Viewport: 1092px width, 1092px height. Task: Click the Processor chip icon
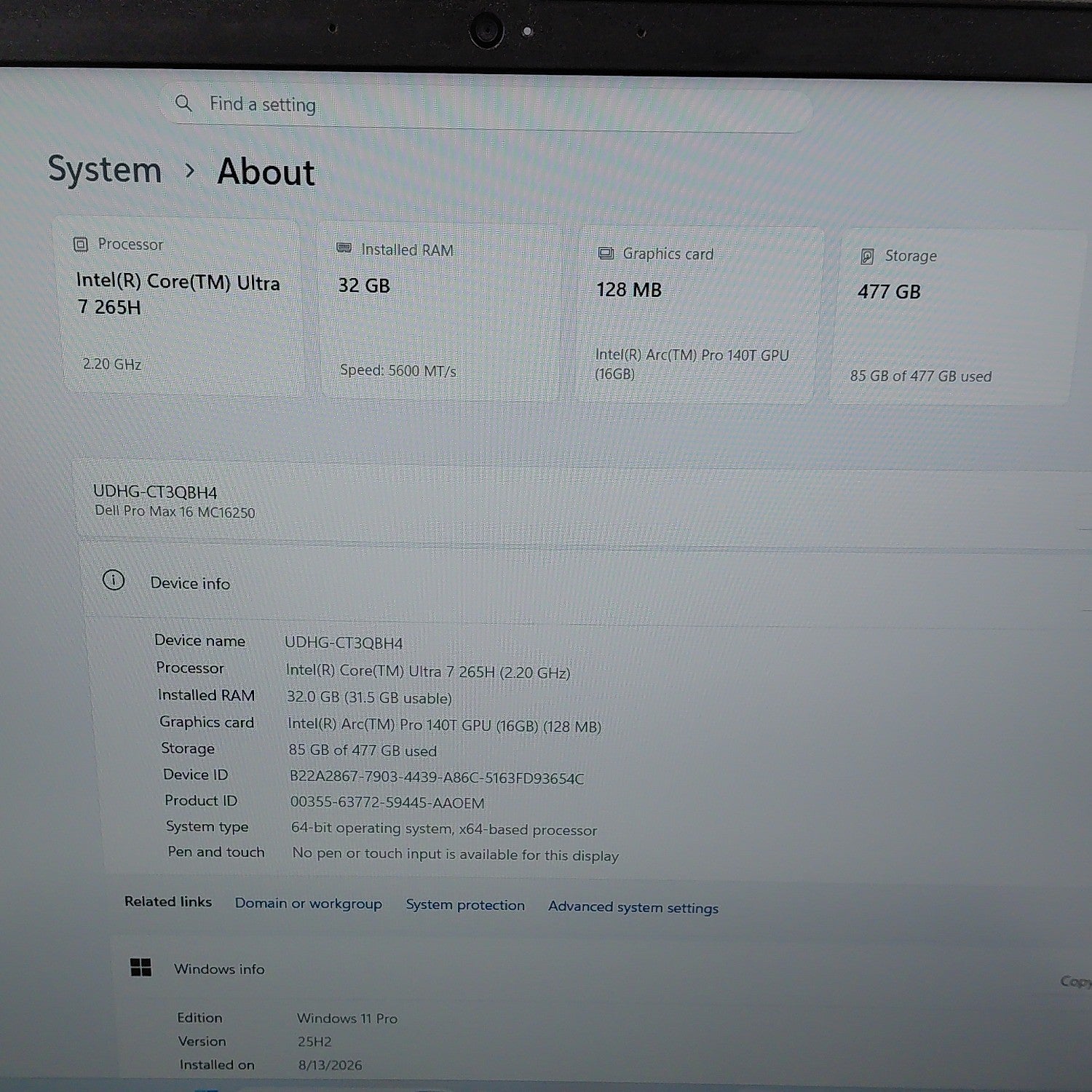pos(81,244)
